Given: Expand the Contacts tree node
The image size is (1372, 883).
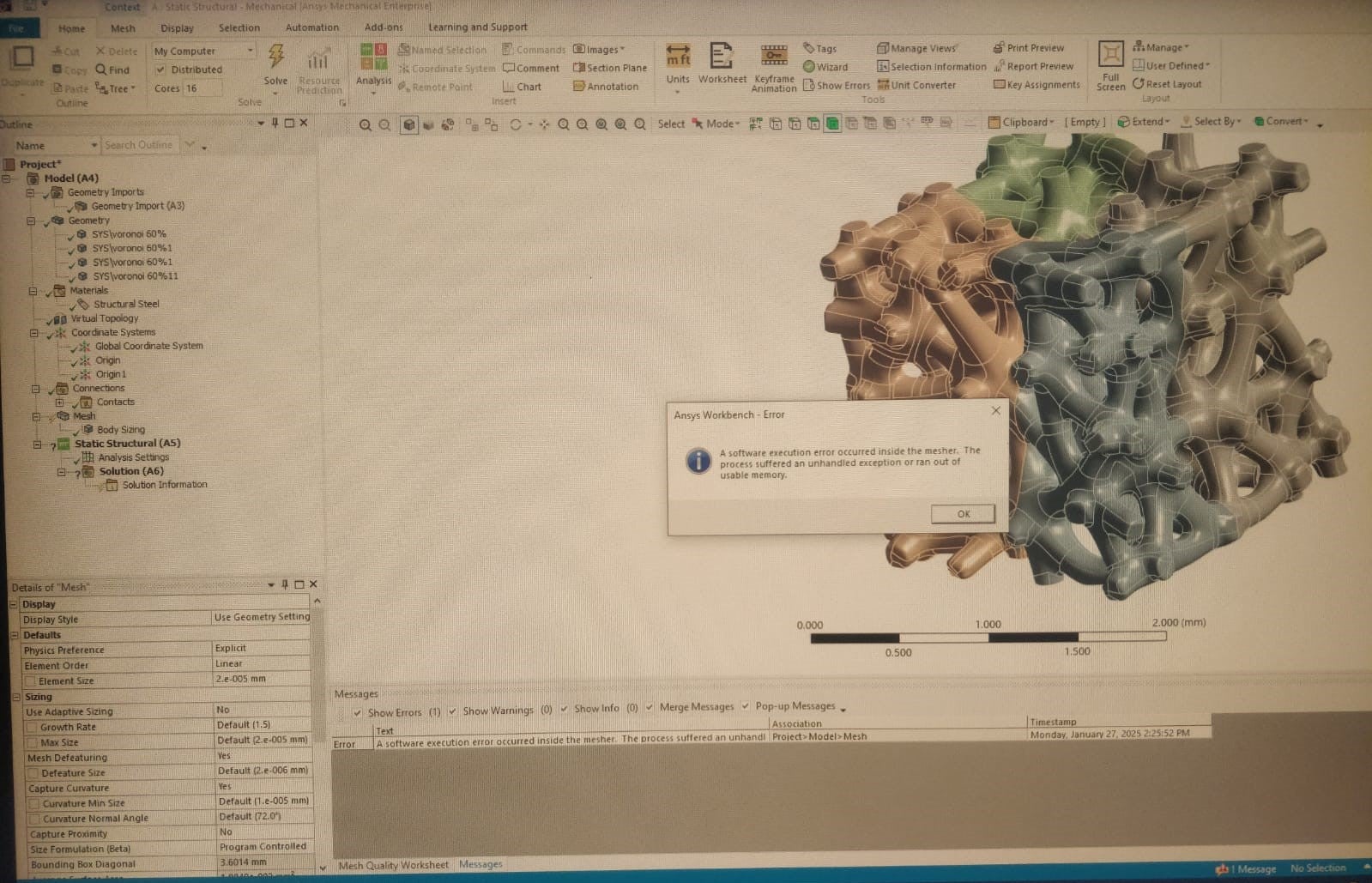Looking at the screenshot, I should click(59, 402).
